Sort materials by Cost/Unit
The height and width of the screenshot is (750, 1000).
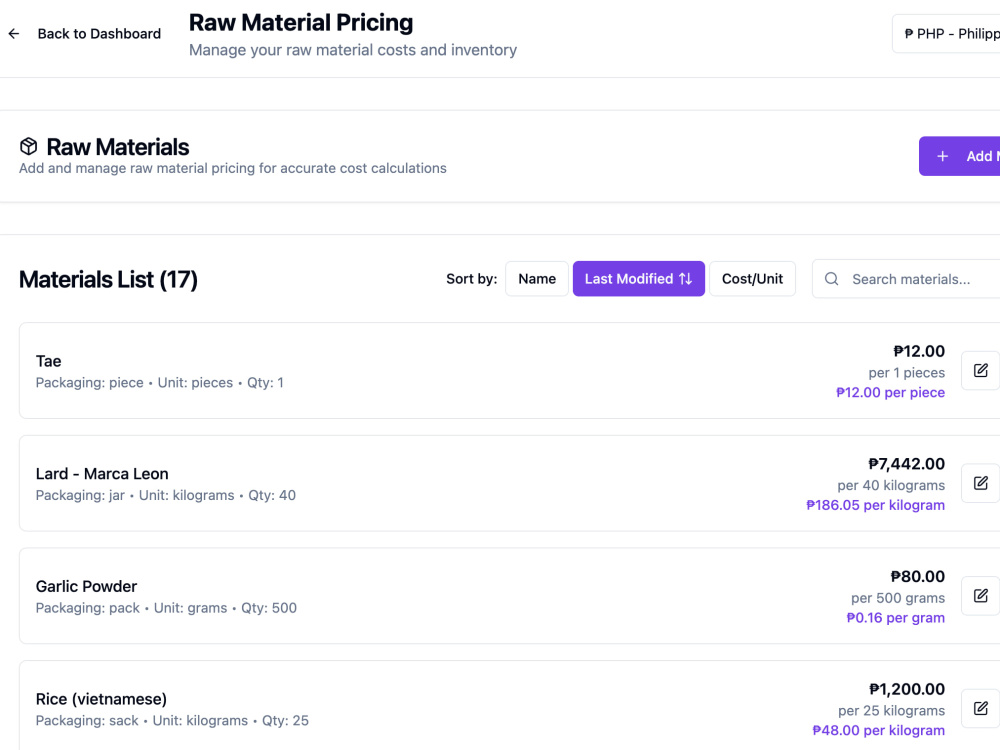(x=753, y=279)
